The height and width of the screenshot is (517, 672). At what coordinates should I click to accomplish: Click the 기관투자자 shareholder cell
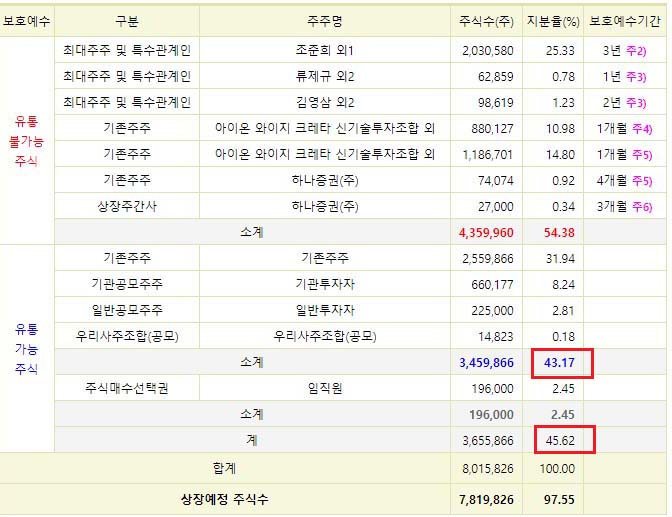tap(324, 284)
